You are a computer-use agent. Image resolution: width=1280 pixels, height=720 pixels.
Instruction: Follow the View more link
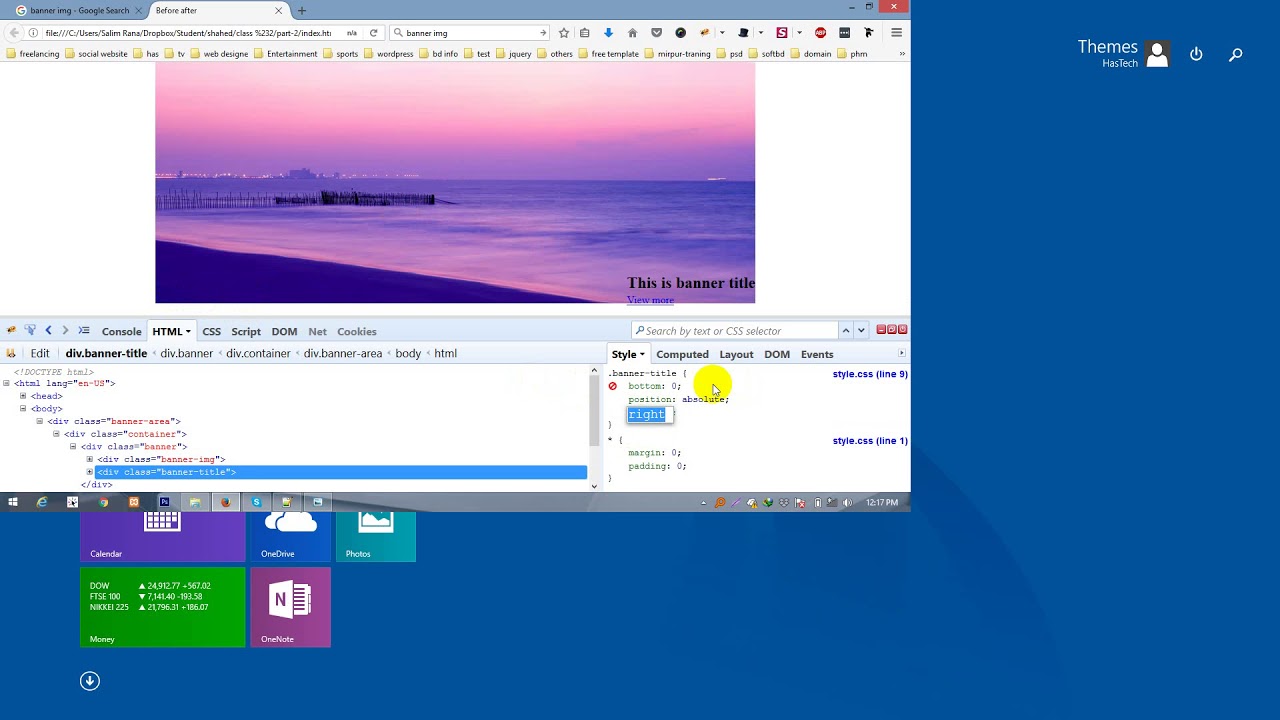point(650,300)
